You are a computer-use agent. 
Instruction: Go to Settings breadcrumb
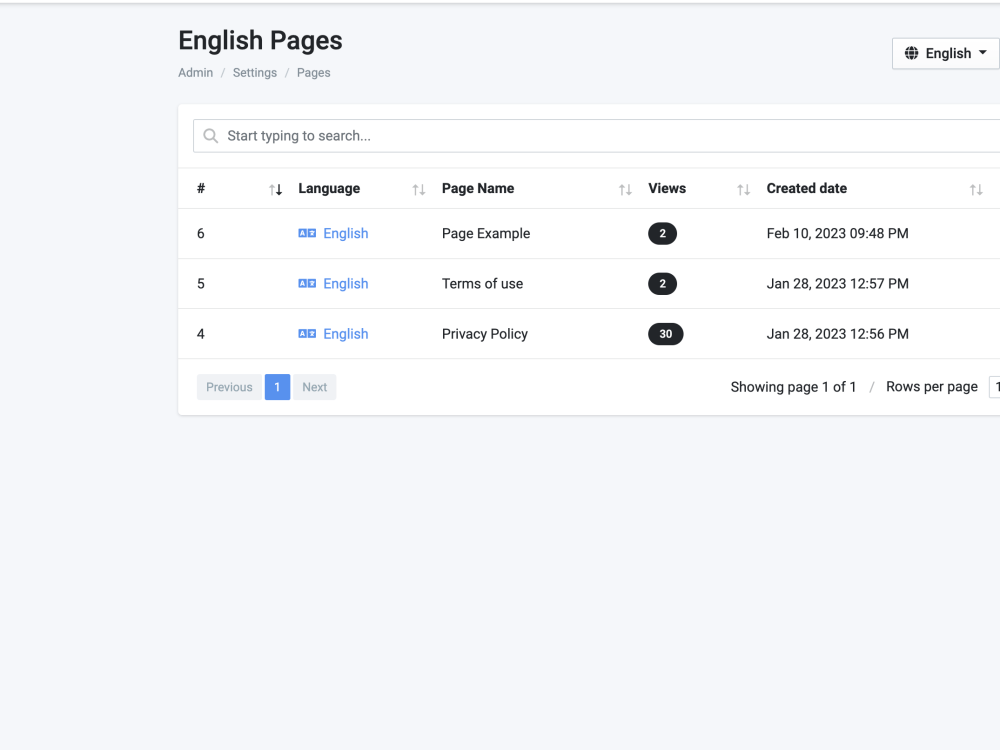point(254,73)
